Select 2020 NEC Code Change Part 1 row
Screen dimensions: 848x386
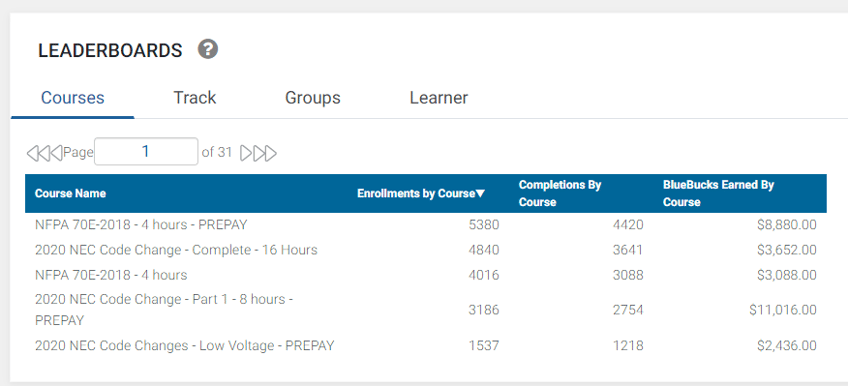tap(426, 310)
